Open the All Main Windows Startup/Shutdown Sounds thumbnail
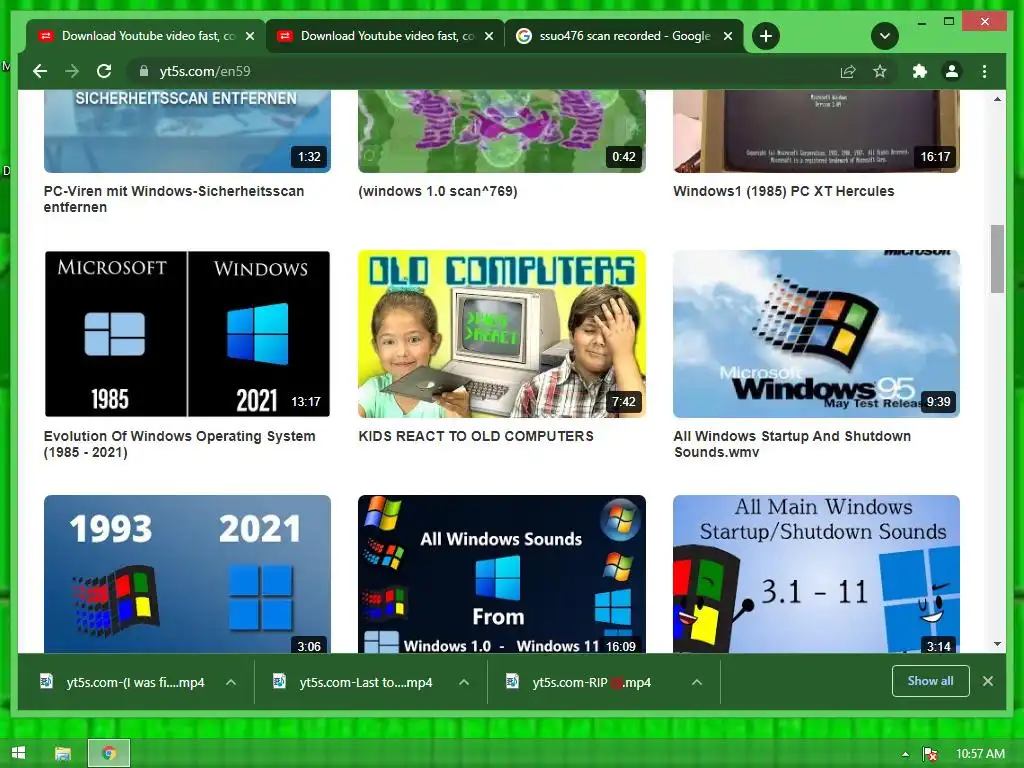 pyautogui.click(x=816, y=574)
